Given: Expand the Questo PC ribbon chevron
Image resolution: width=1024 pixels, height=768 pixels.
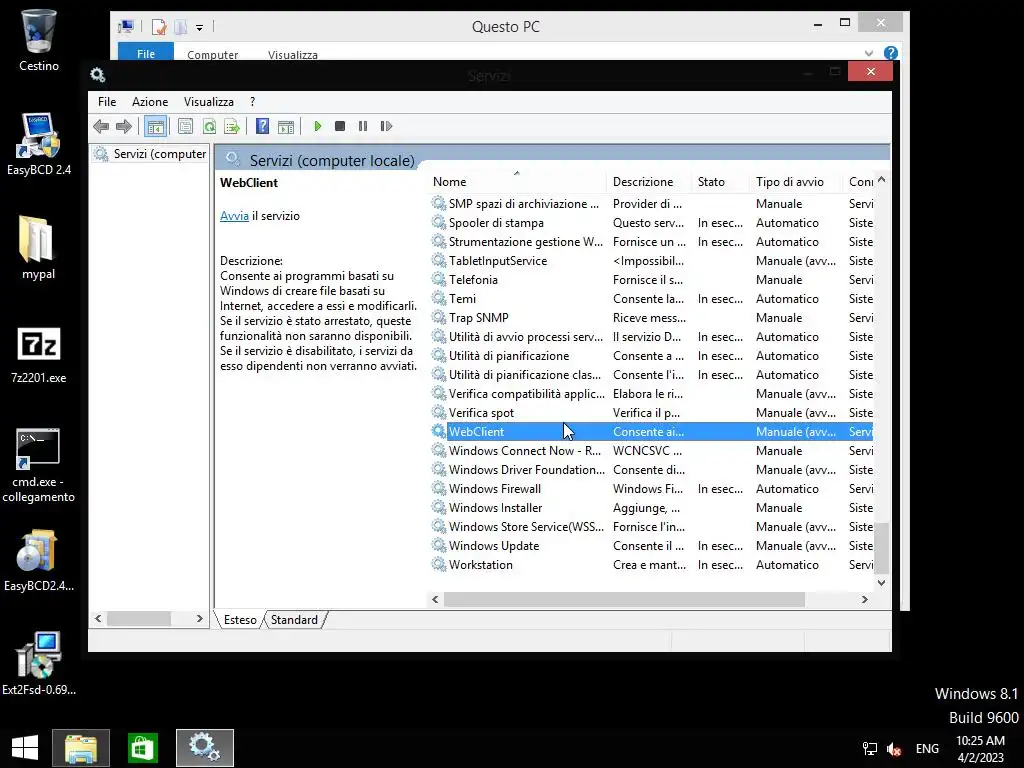Looking at the screenshot, I should point(869,53).
